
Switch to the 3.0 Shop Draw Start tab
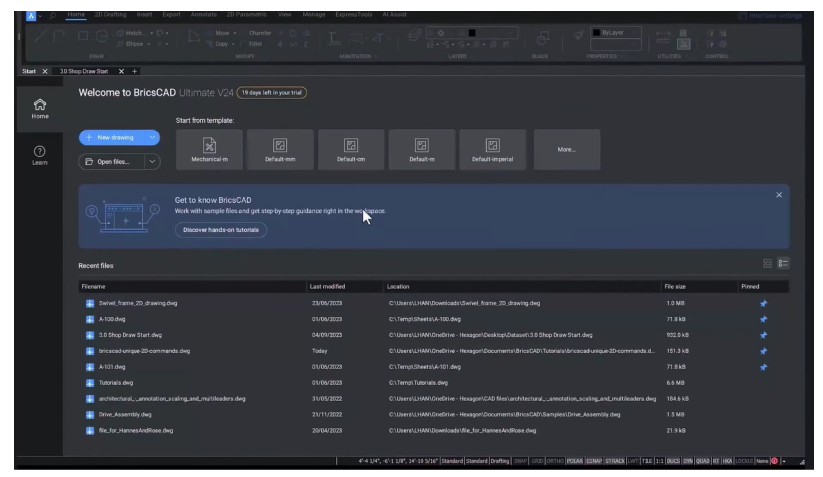(x=84, y=71)
